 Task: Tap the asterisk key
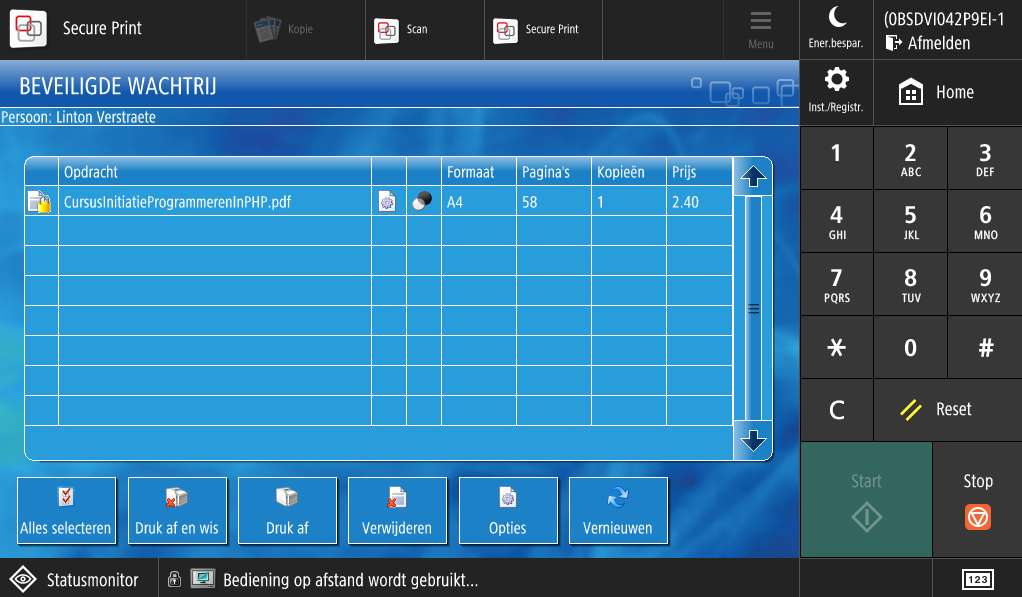tap(836, 347)
